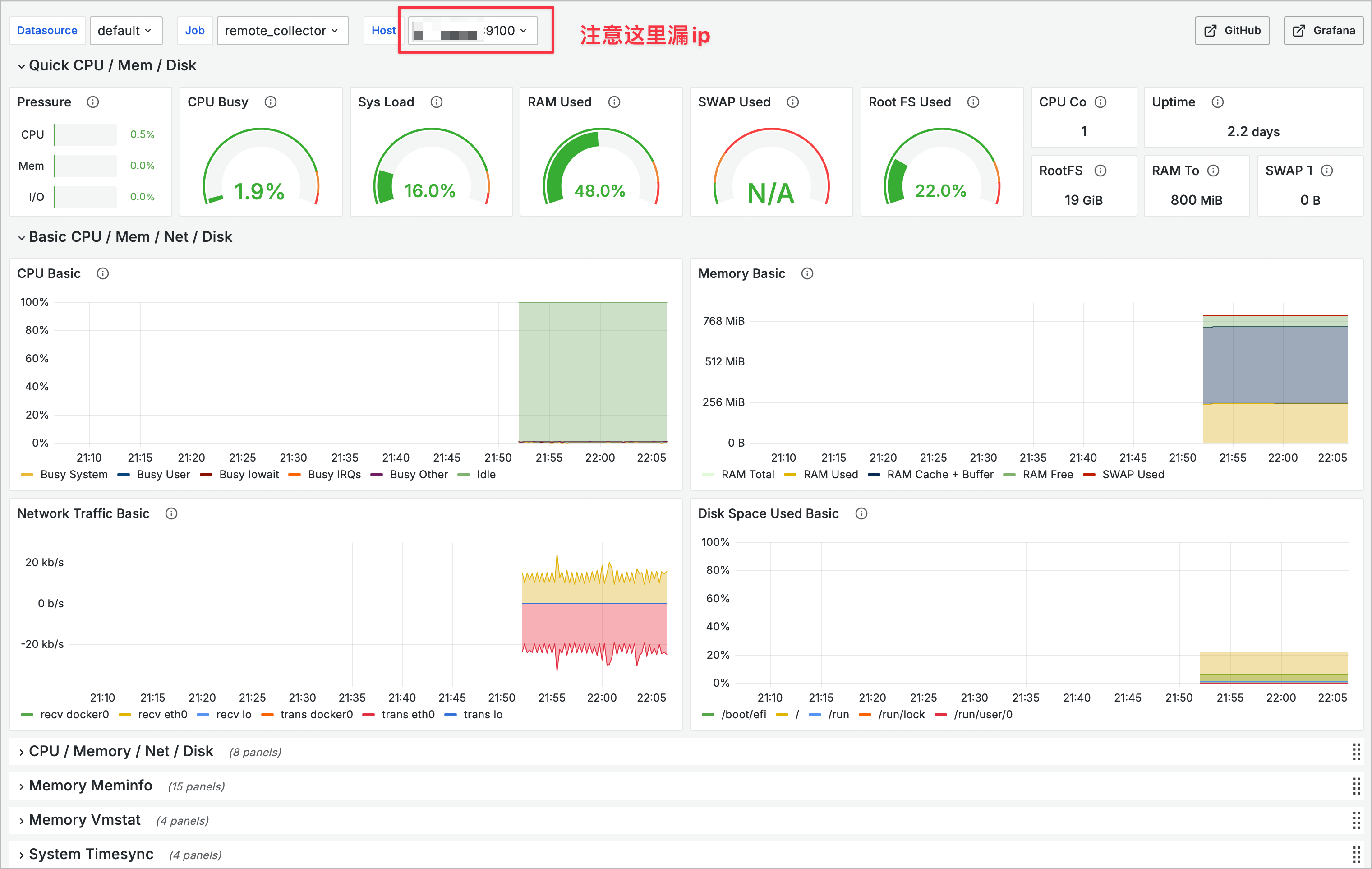Toggle the Busy Other legend series
Screen dimensions: 1372x869
(x=418, y=475)
